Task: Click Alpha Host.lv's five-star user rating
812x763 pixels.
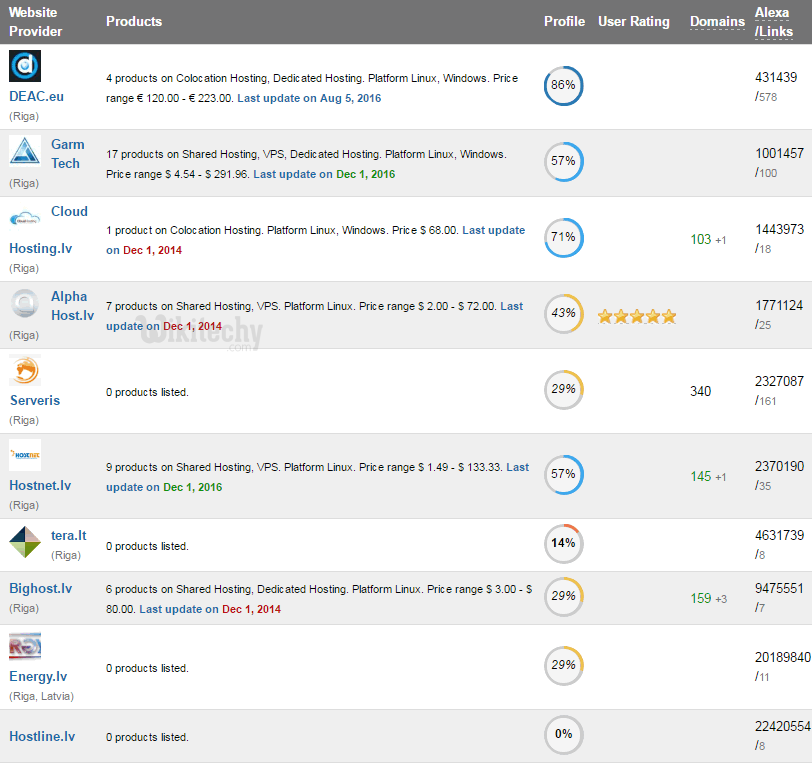Action: 637,315
